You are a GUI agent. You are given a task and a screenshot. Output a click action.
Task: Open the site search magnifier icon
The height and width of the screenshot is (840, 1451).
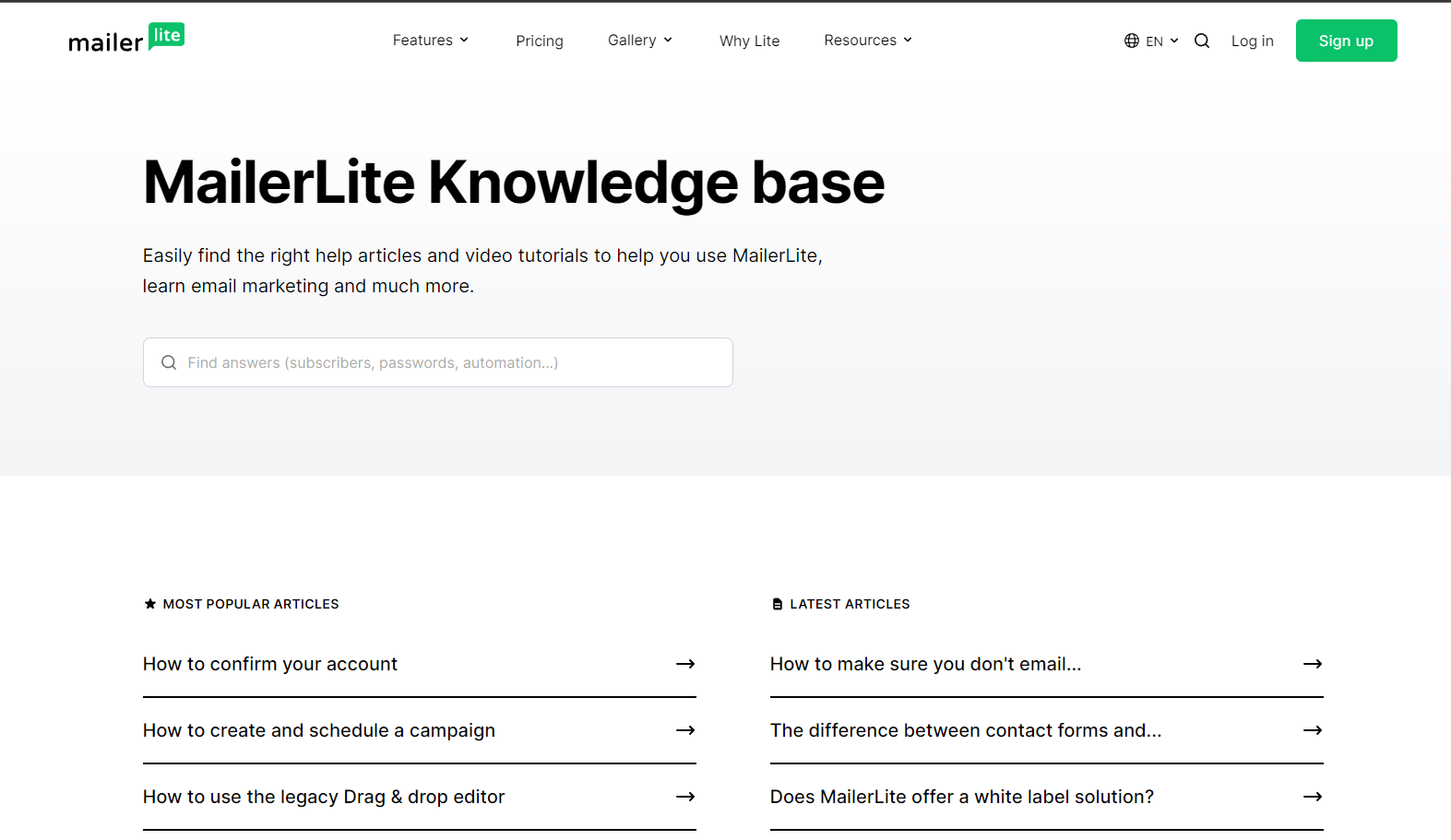1202,41
